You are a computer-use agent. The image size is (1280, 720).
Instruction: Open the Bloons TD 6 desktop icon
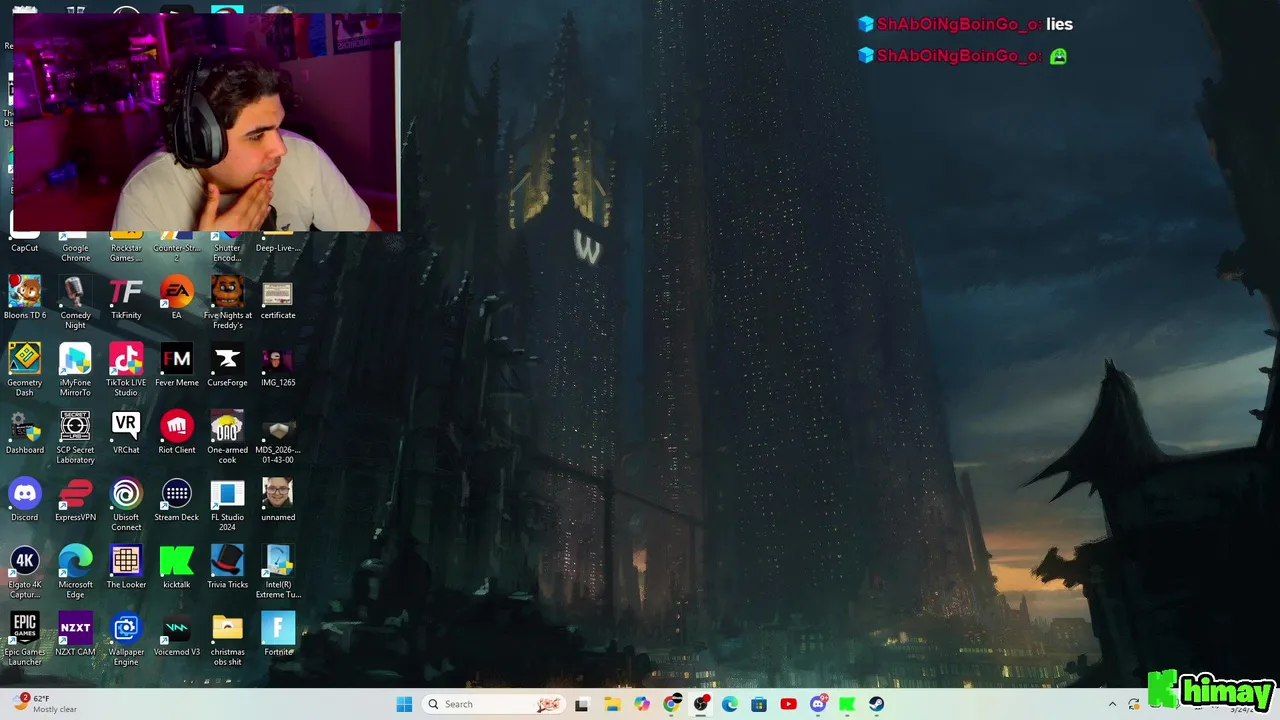coord(25,293)
